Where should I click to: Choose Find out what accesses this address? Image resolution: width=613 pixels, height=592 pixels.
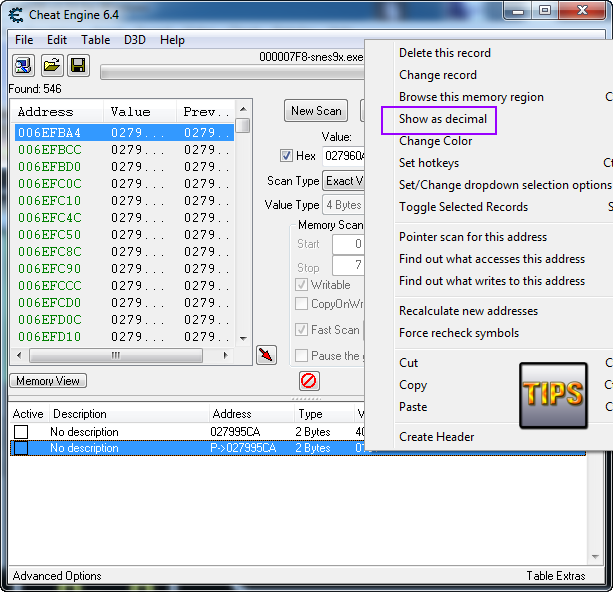click(x=492, y=258)
